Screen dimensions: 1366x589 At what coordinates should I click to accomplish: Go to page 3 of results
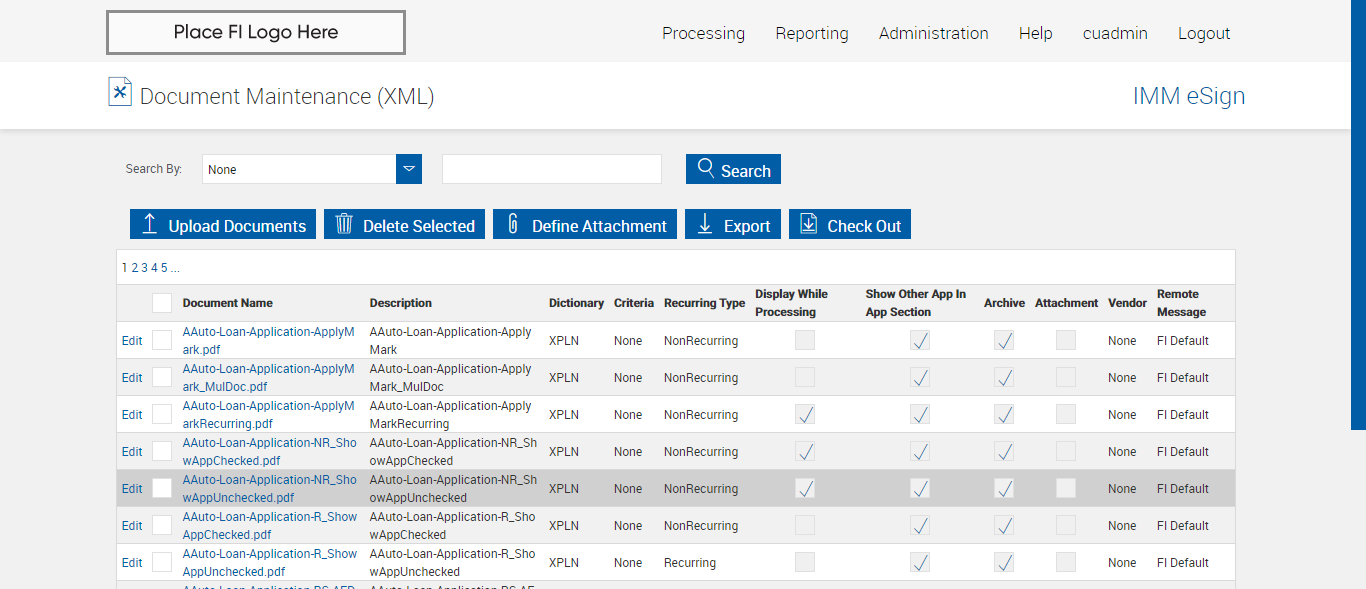coord(144,268)
